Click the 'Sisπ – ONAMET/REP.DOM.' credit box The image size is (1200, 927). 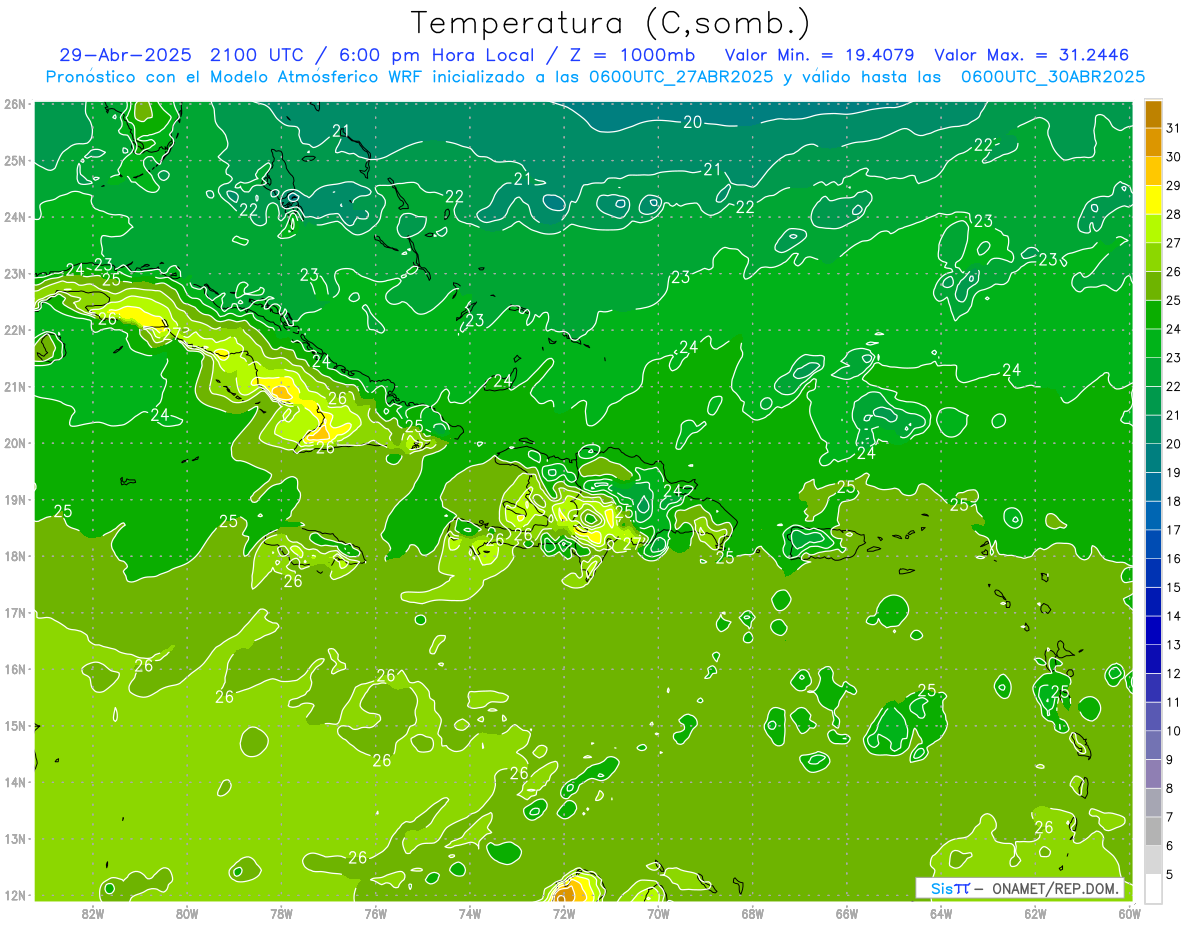(1019, 888)
